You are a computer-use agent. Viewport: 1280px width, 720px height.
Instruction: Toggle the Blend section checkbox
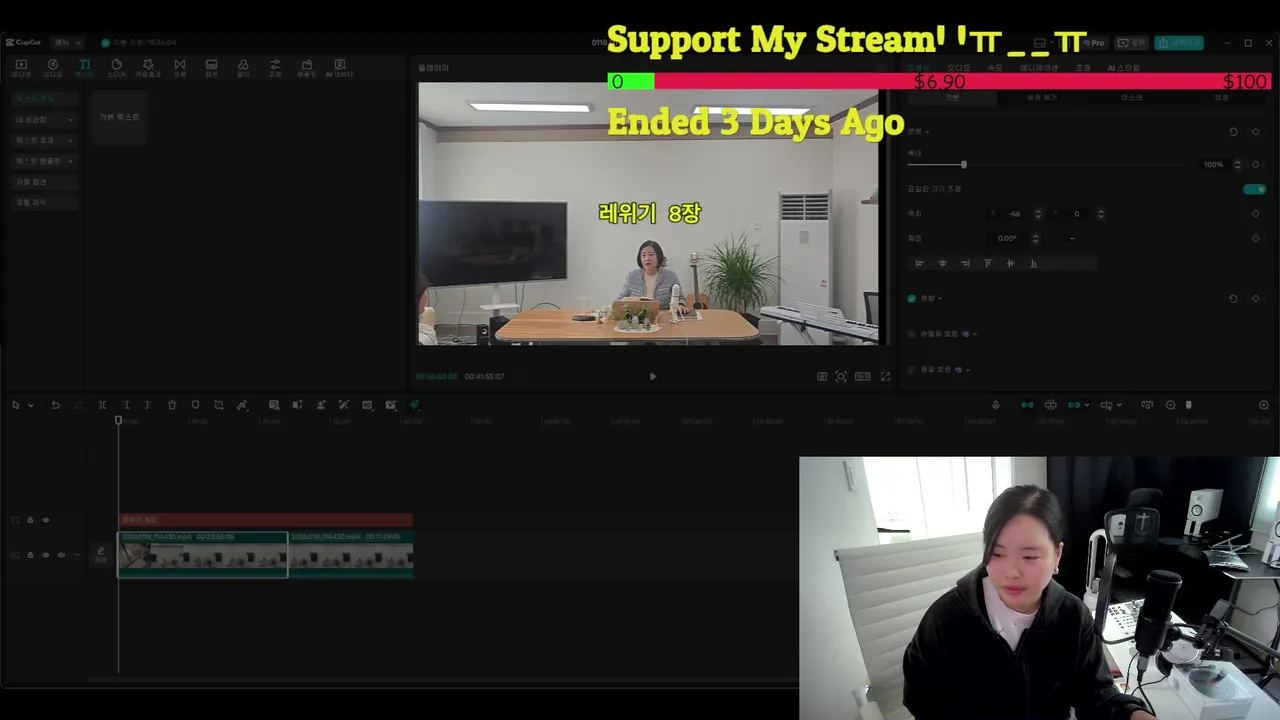pos(911,298)
